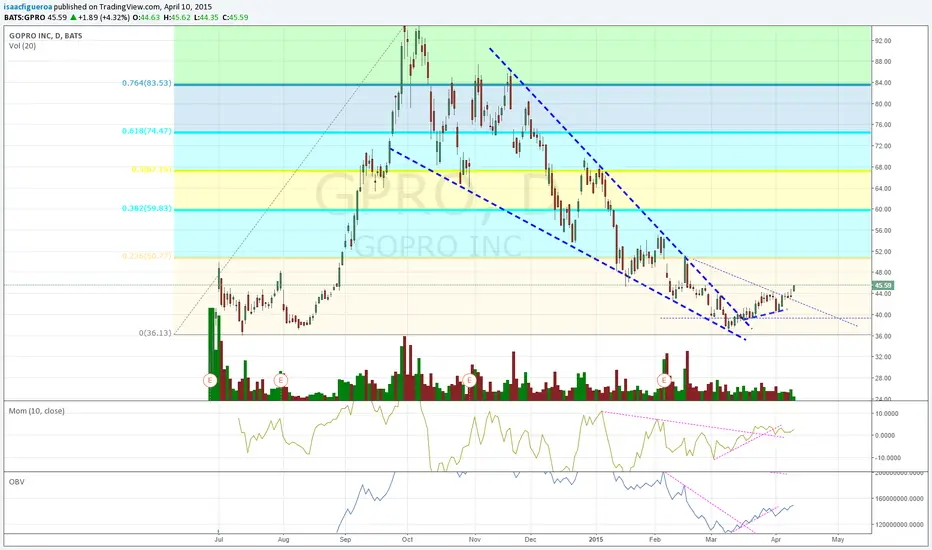Click the GOPRO INC, D, BATS chart title
Screen dimensions: 932x550
coord(46,36)
